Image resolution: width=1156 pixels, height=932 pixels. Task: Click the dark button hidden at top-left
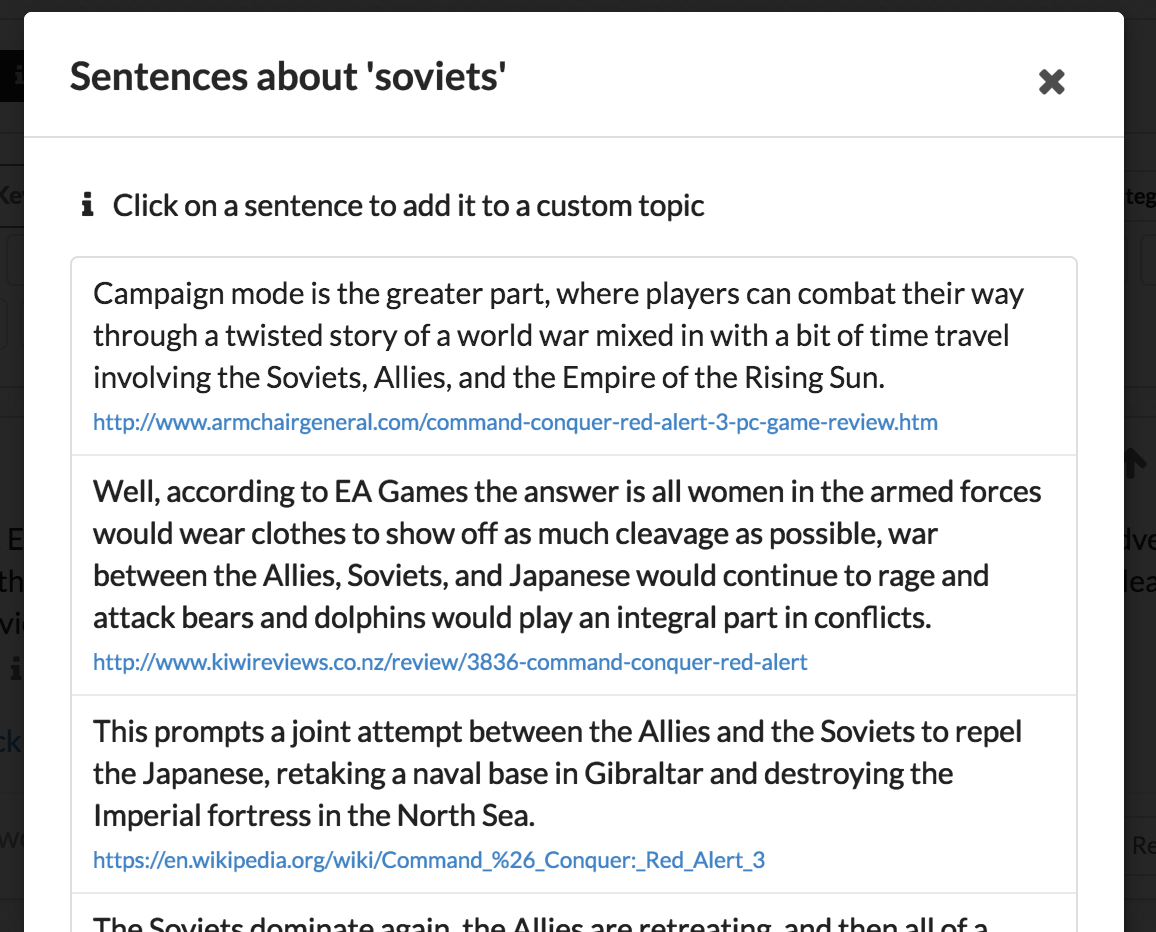pos(11,75)
